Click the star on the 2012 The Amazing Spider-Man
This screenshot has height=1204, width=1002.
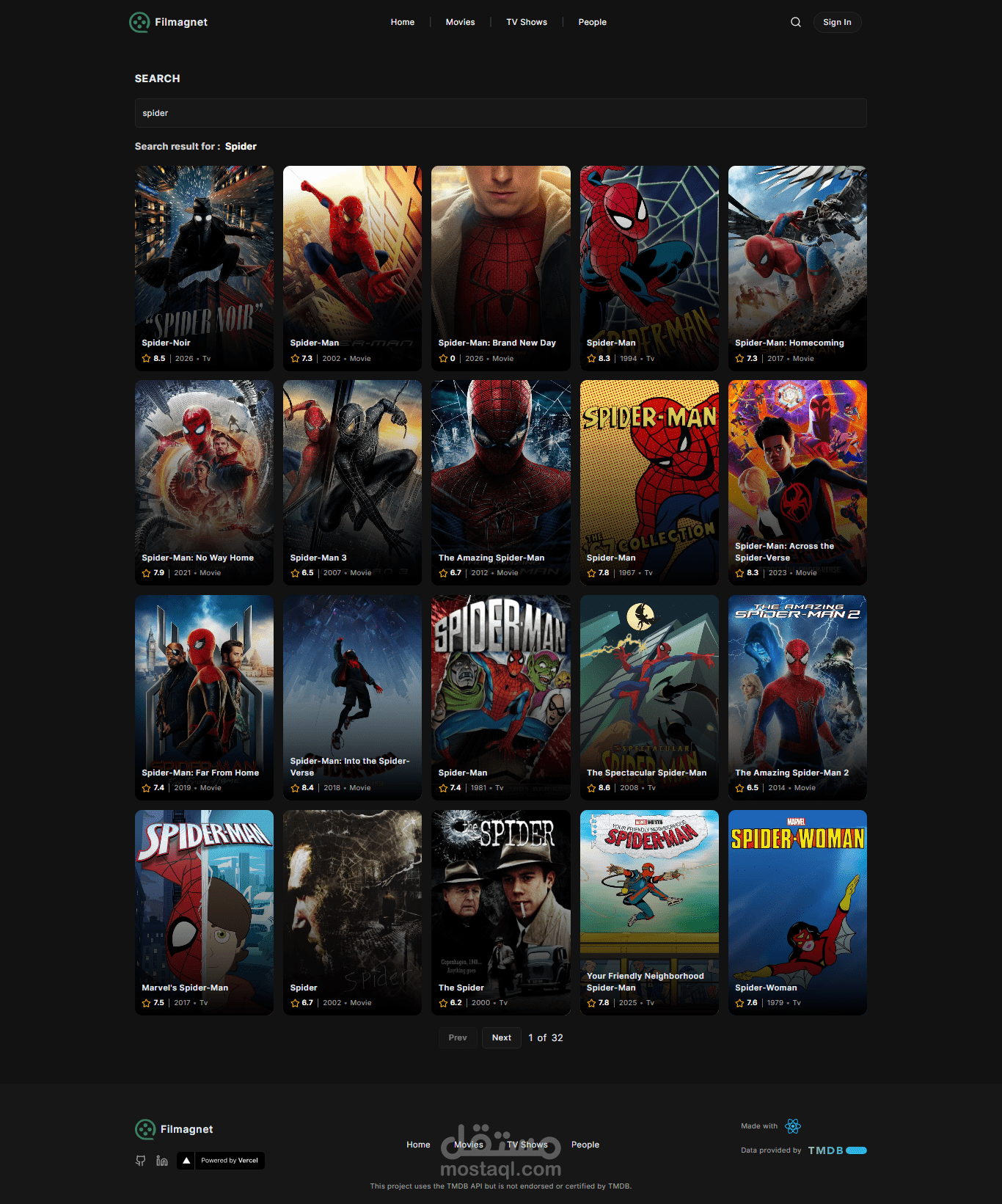click(x=443, y=573)
